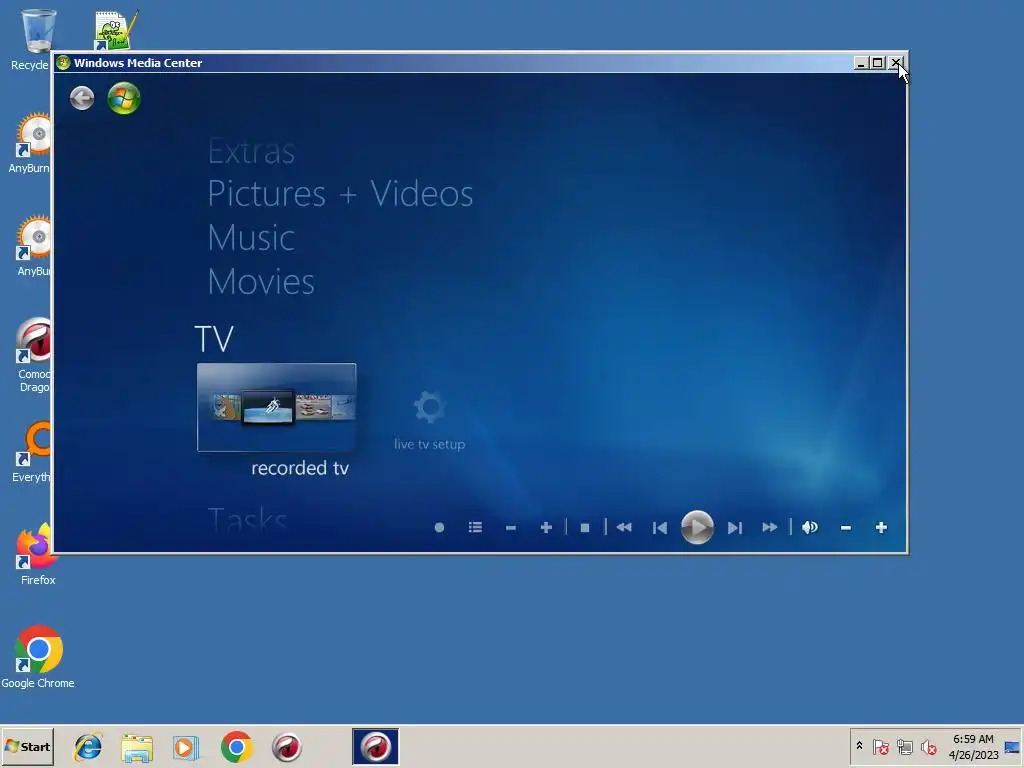Select the upper AnyBurn desktop shortcut
The height and width of the screenshot is (768, 1024).
pyautogui.click(x=29, y=144)
